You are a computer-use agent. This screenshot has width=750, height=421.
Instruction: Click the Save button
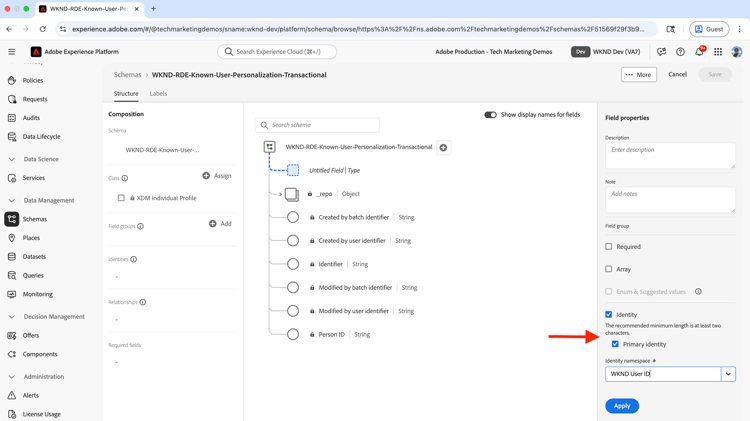click(x=715, y=75)
